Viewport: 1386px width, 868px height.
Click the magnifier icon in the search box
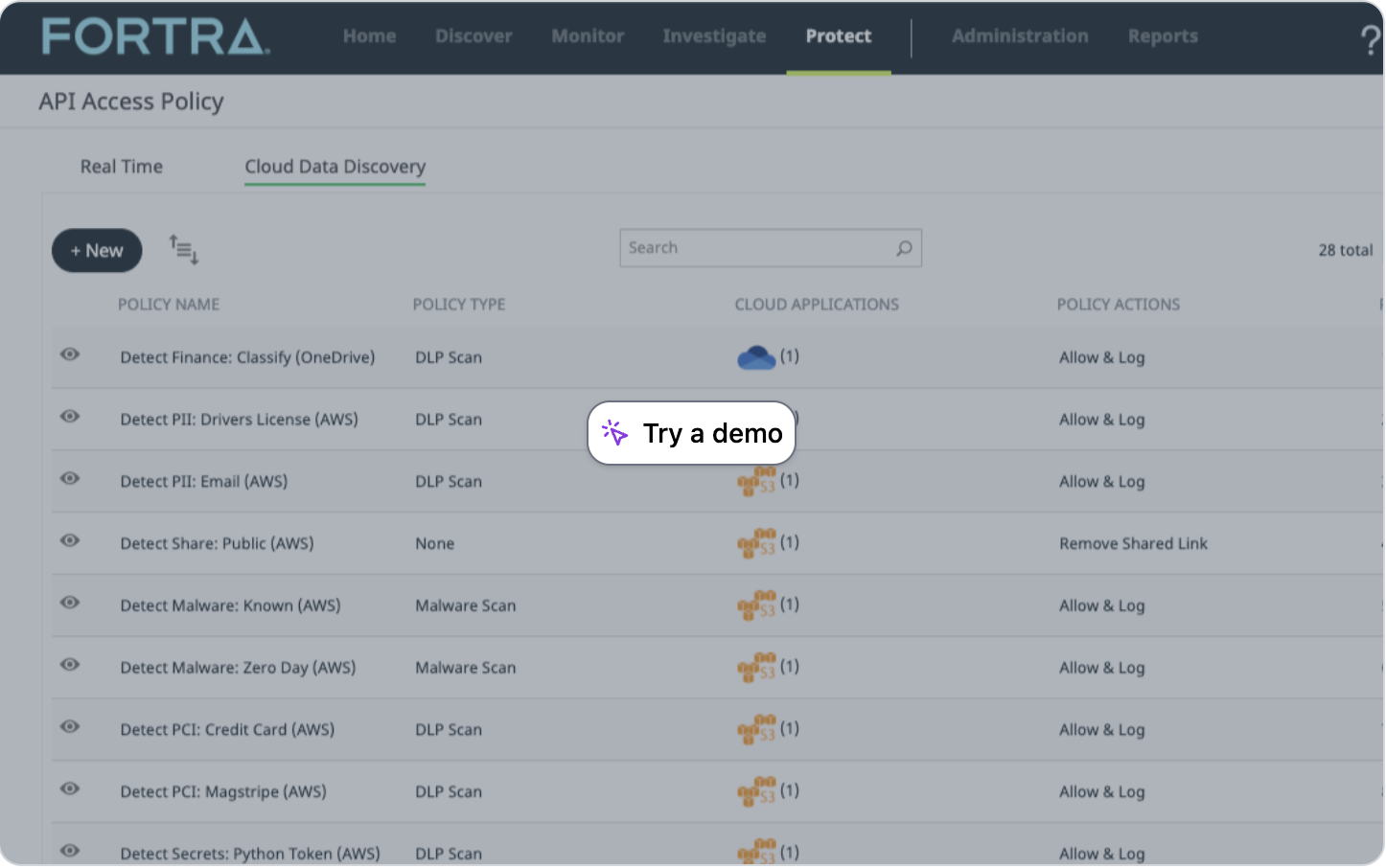click(904, 248)
